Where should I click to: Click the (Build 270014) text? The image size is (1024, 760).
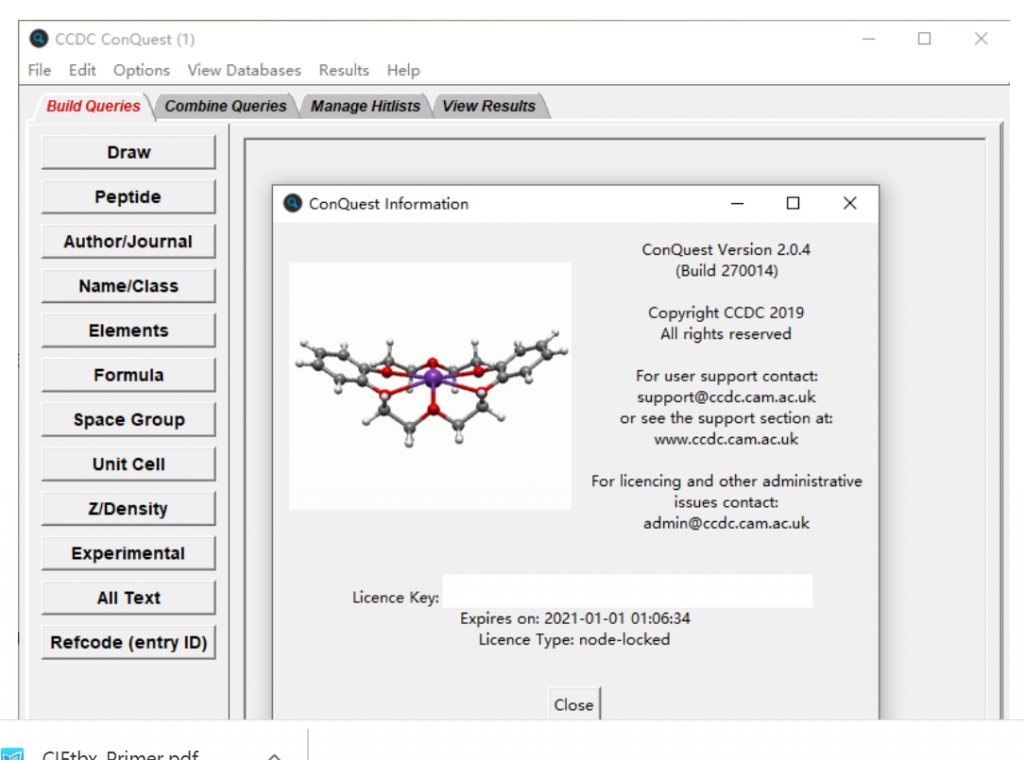coord(726,270)
